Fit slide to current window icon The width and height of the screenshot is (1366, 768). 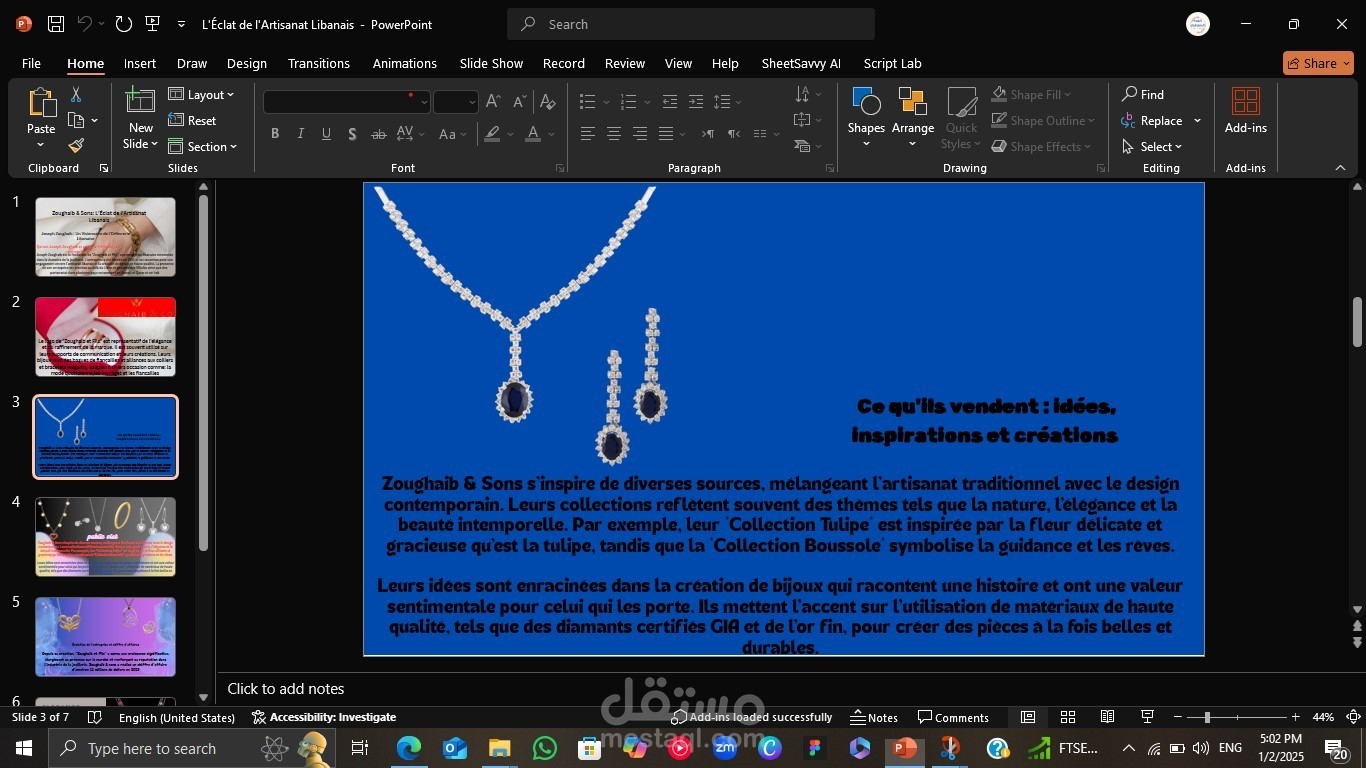1354,717
